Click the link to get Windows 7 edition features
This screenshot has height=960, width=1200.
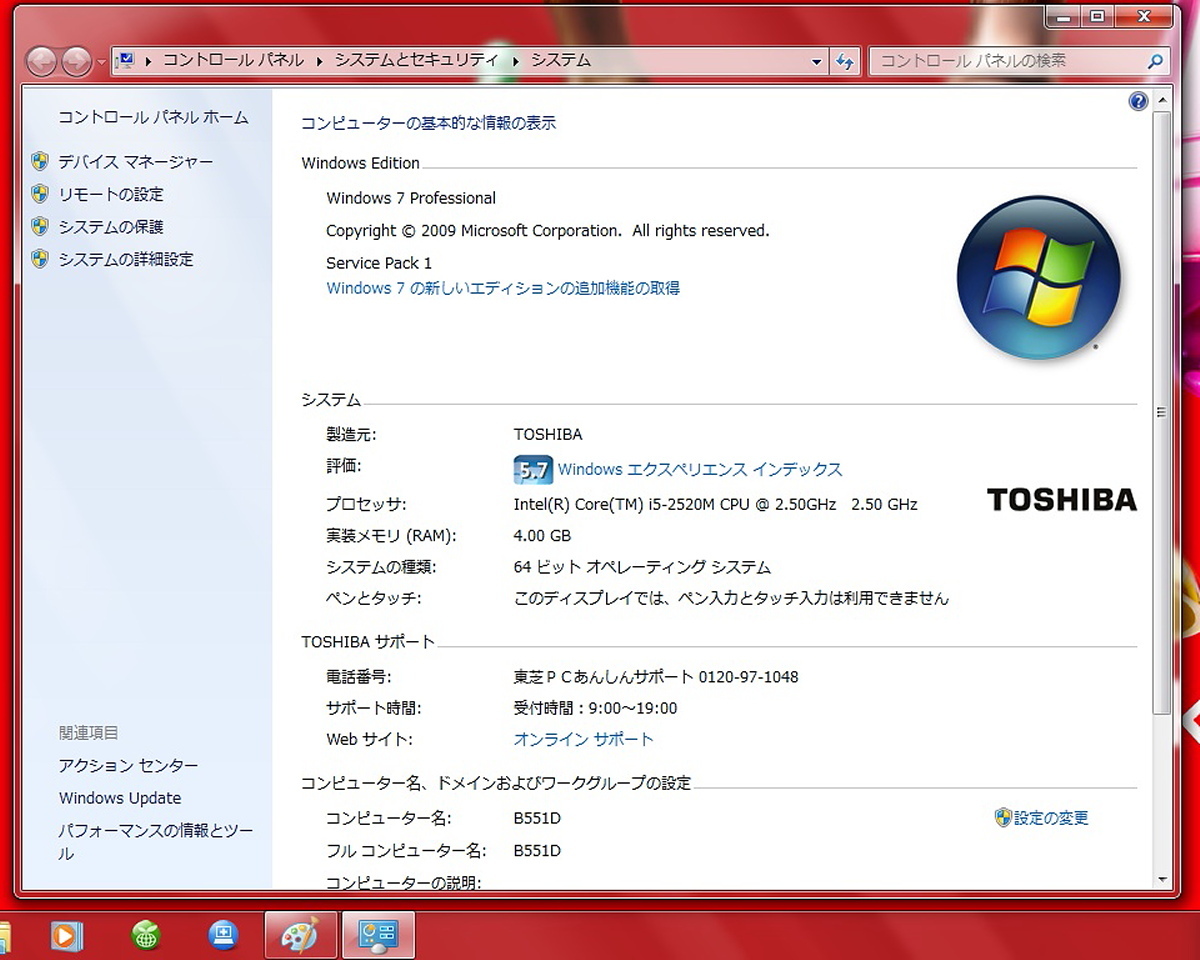503,288
